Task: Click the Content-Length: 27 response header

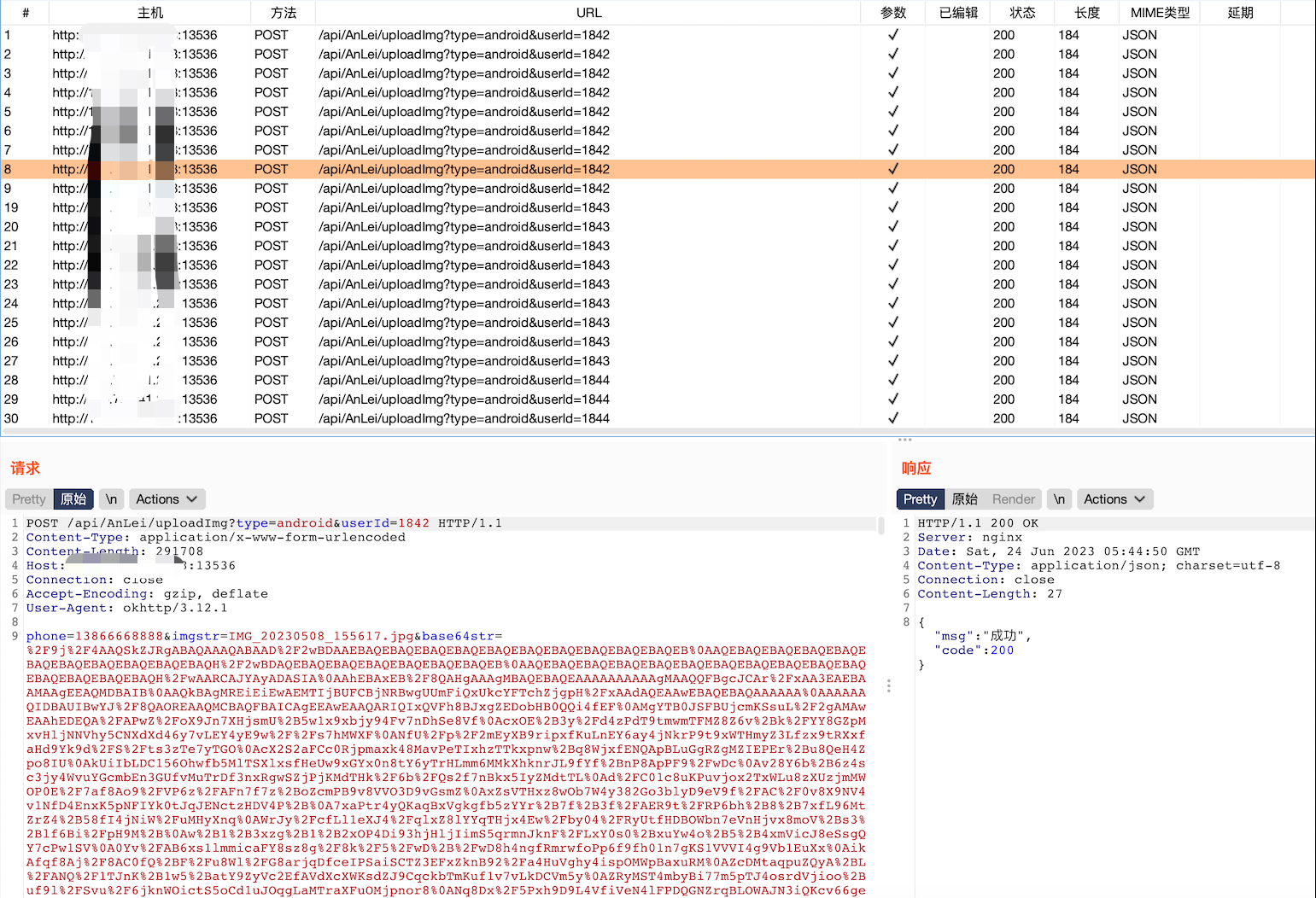Action: tap(990, 593)
